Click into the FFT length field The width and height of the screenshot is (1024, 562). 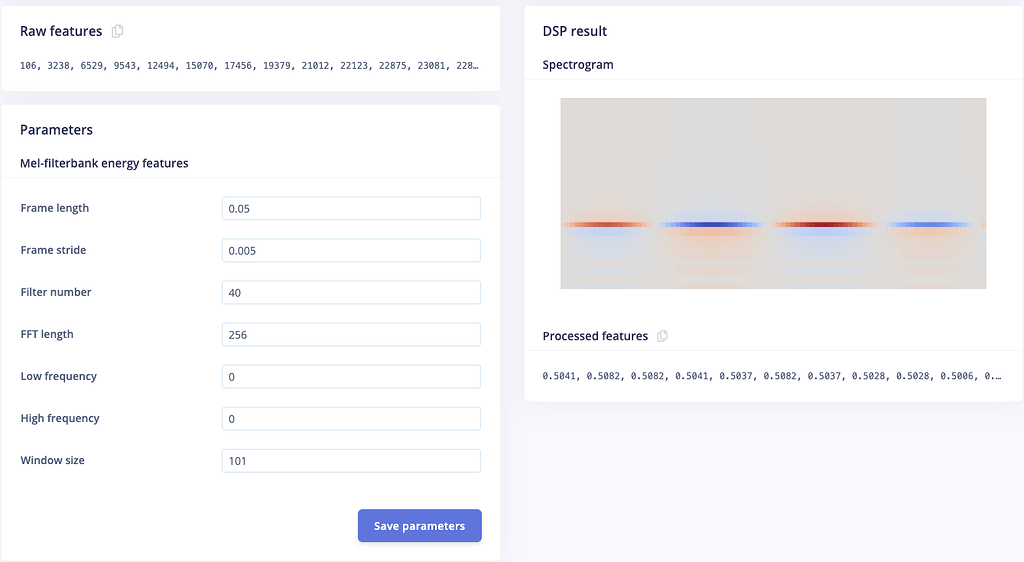(351, 334)
